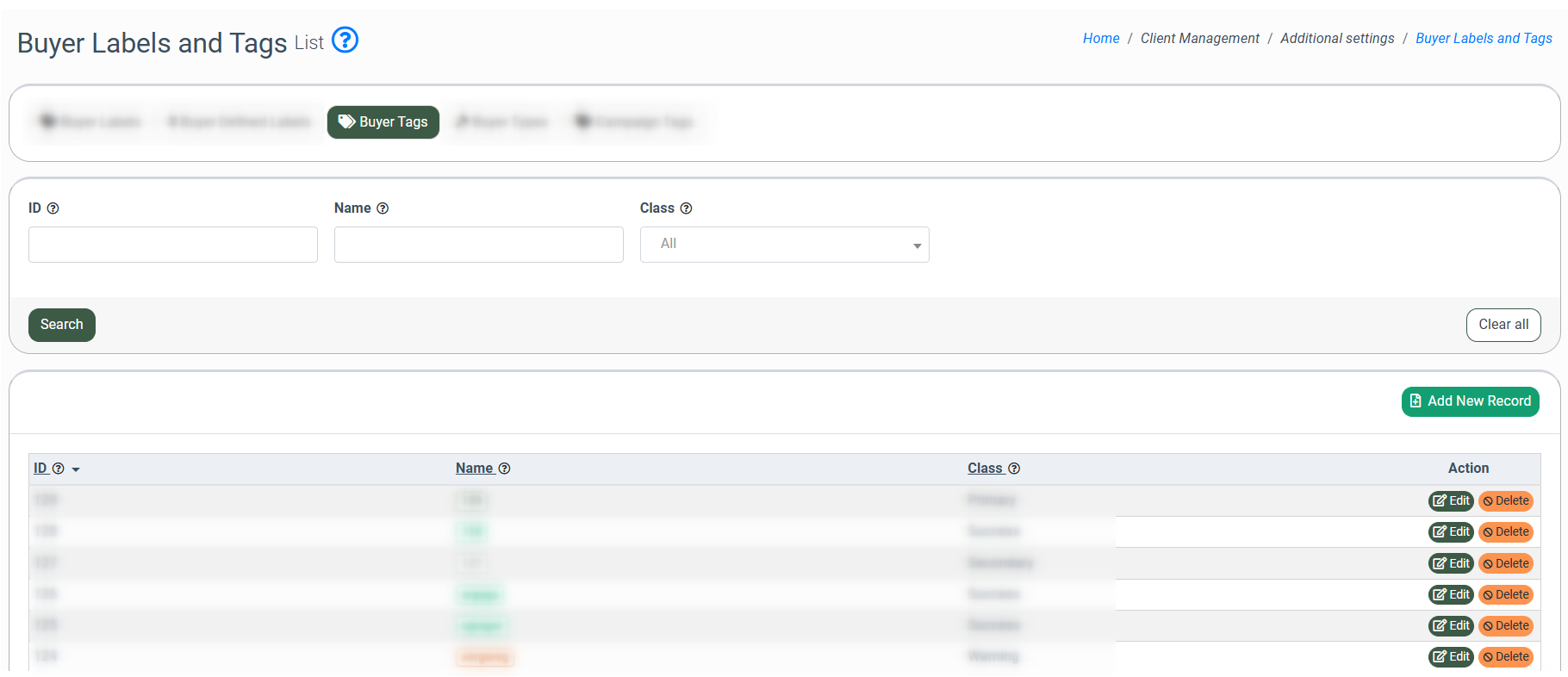Go to Home breadcrumb link

coord(1100,39)
